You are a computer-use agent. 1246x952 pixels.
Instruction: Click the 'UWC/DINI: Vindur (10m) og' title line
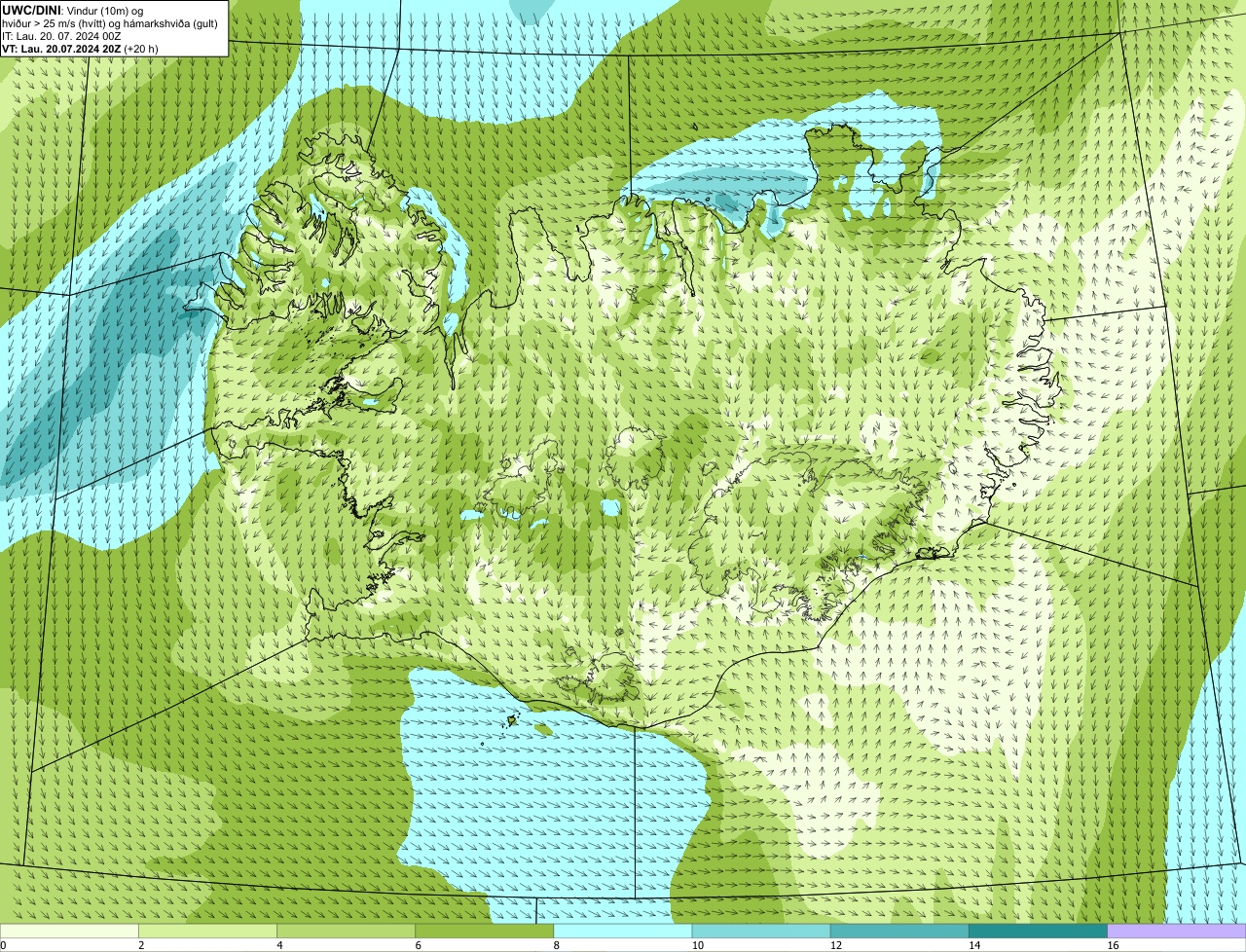73,11
